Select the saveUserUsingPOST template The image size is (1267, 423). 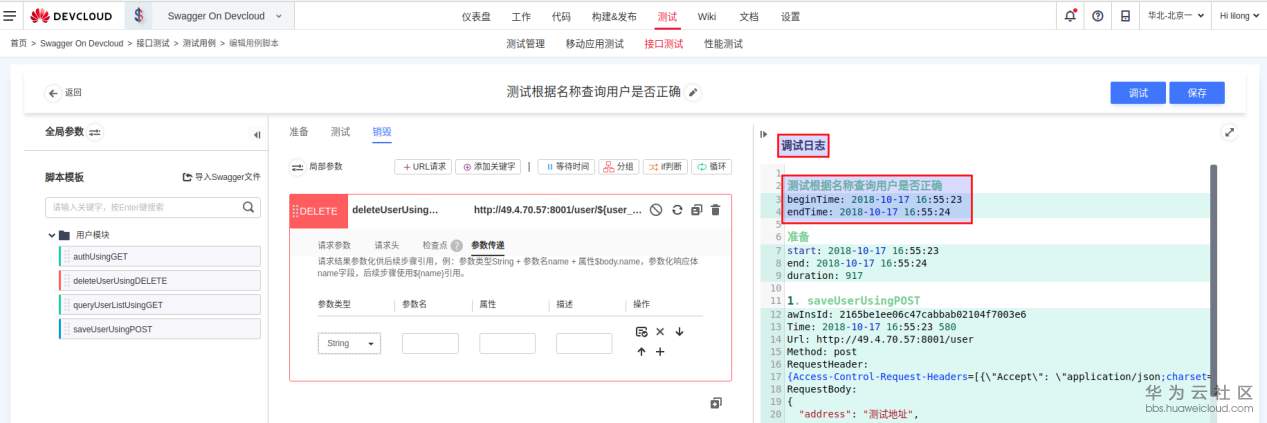[x=160, y=329]
